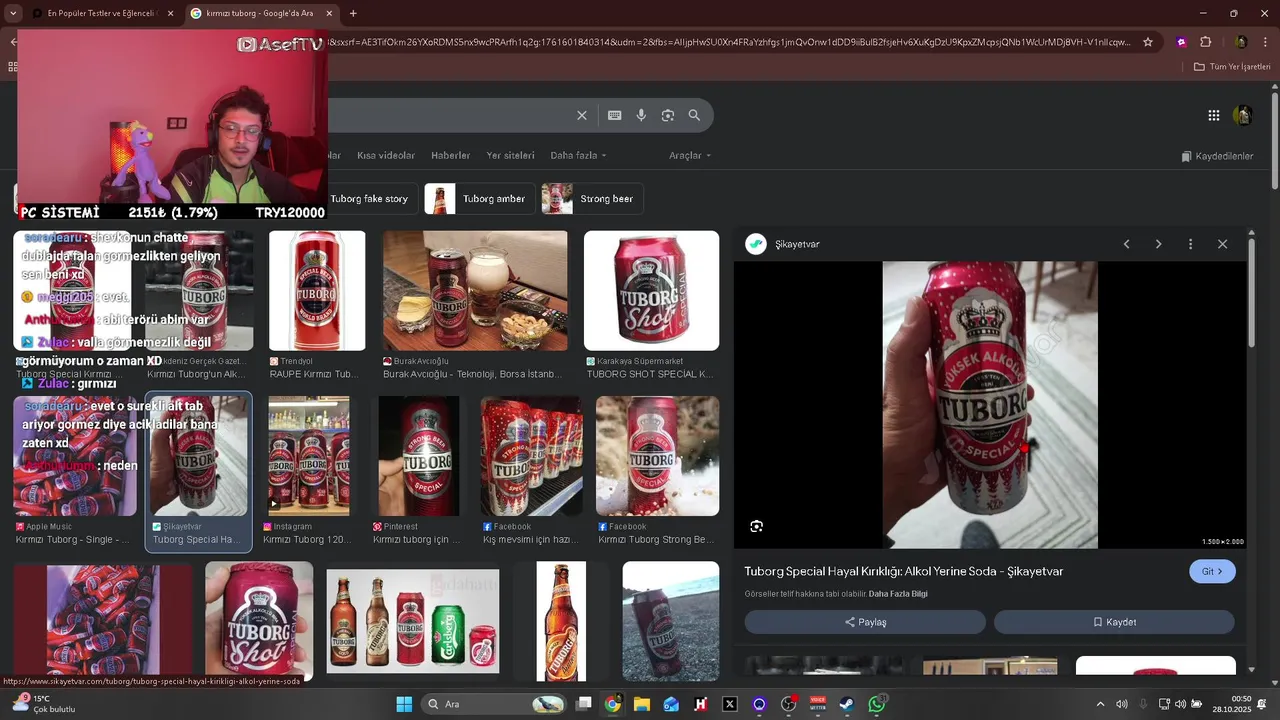The width and height of the screenshot is (1280, 720).
Task: Open the Windows Start menu
Action: coord(404,704)
